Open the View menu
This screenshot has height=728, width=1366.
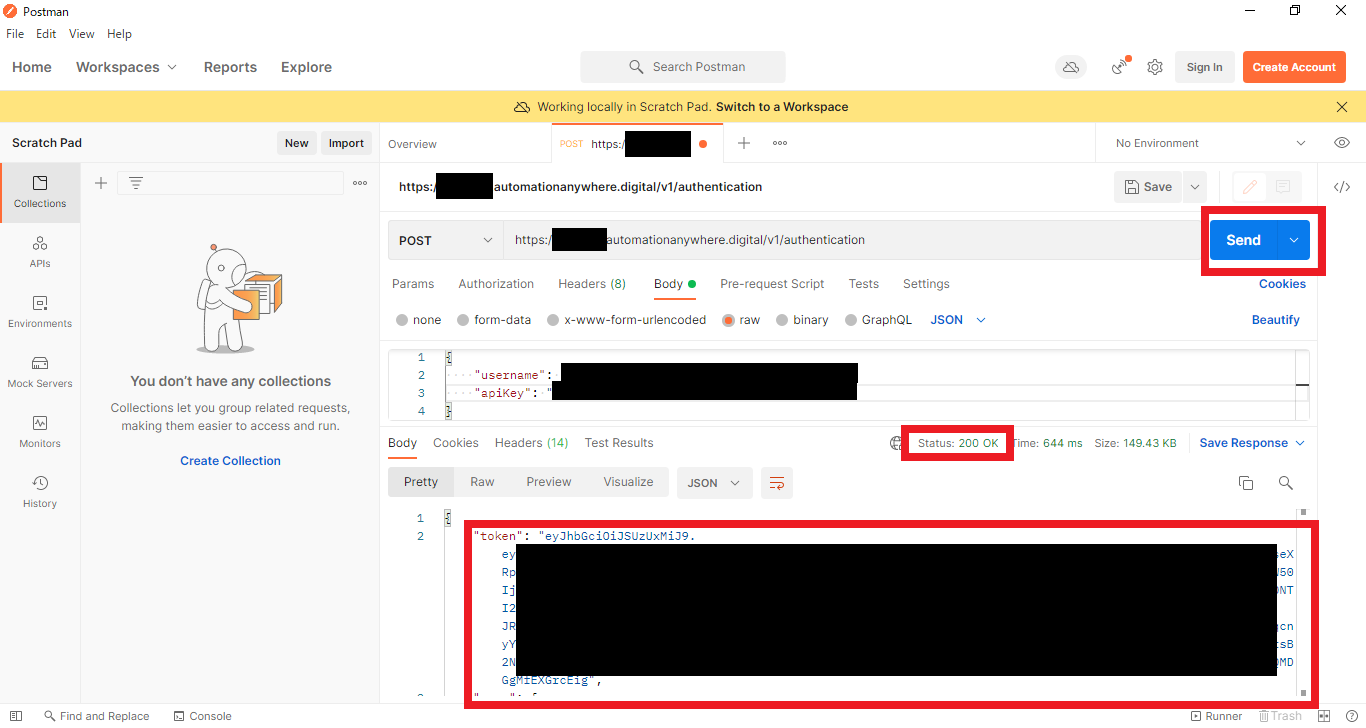point(81,34)
